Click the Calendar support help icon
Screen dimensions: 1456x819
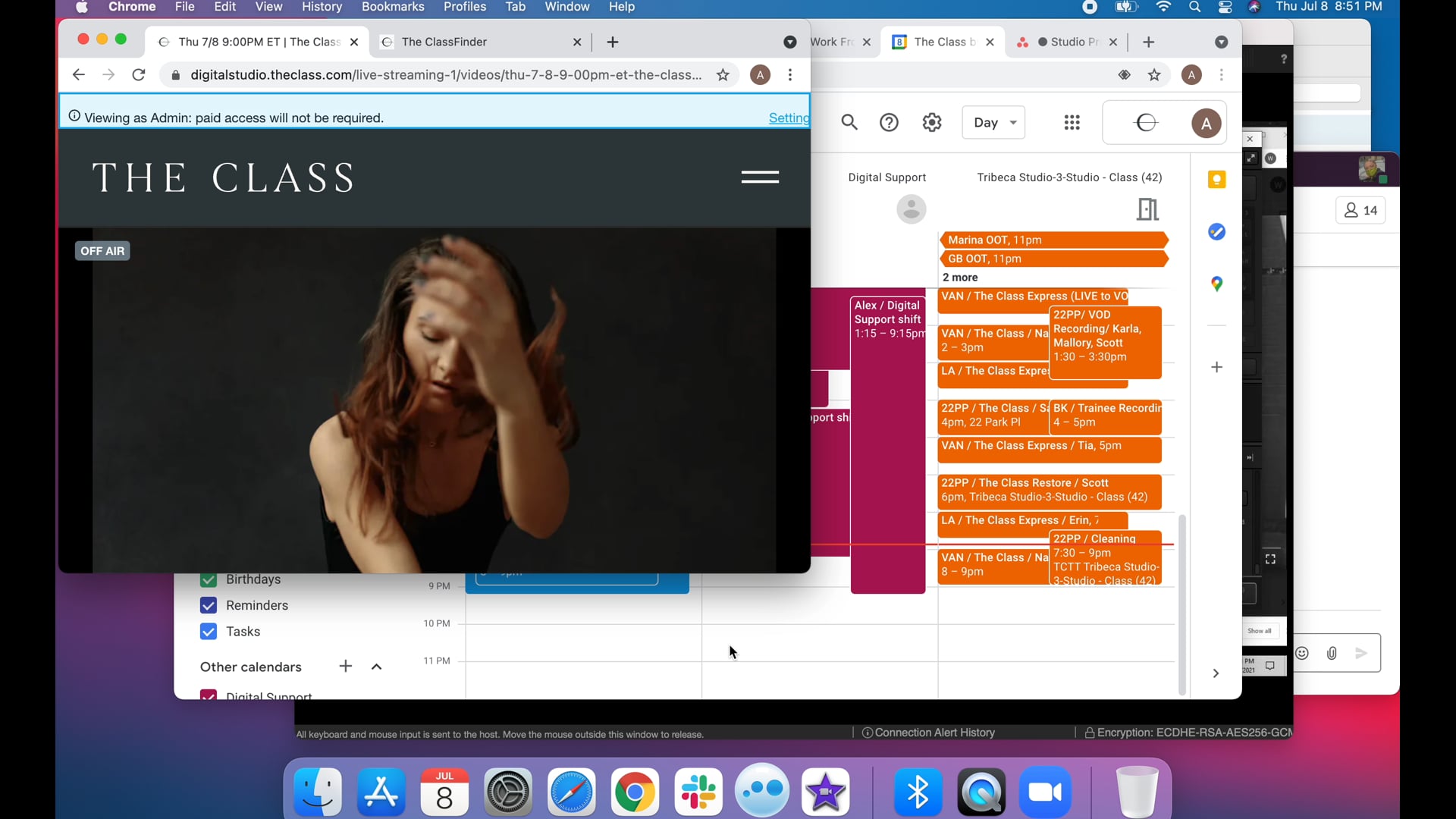click(x=889, y=122)
